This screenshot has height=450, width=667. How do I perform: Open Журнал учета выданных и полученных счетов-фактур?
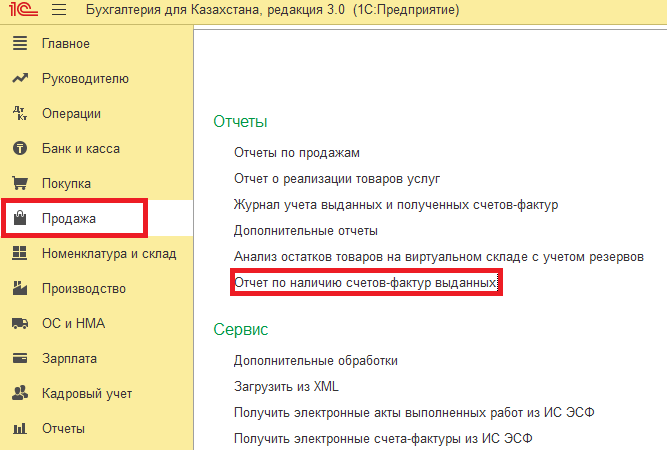[x=395, y=205]
